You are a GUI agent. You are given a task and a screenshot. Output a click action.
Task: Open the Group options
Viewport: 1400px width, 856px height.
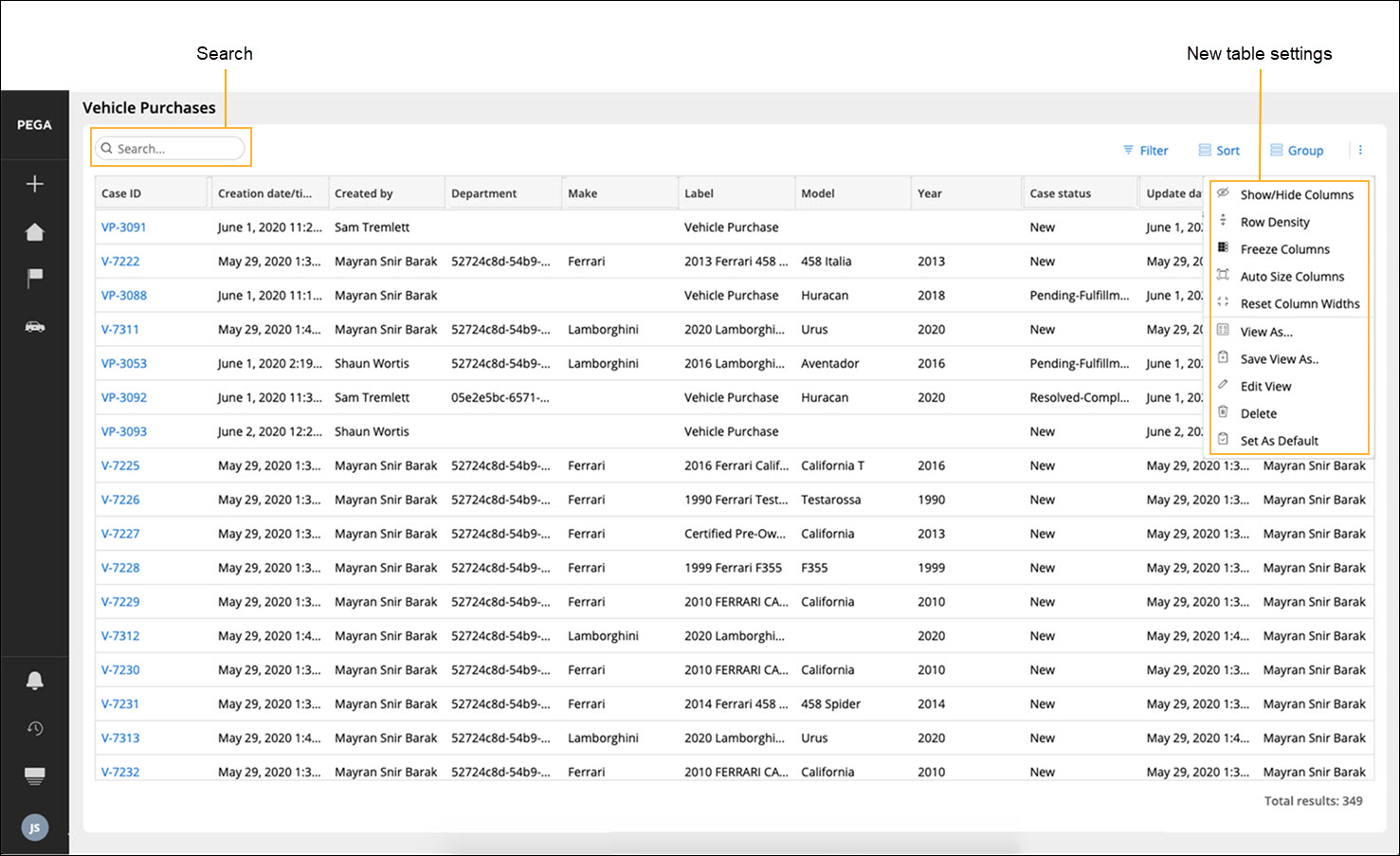1297,150
